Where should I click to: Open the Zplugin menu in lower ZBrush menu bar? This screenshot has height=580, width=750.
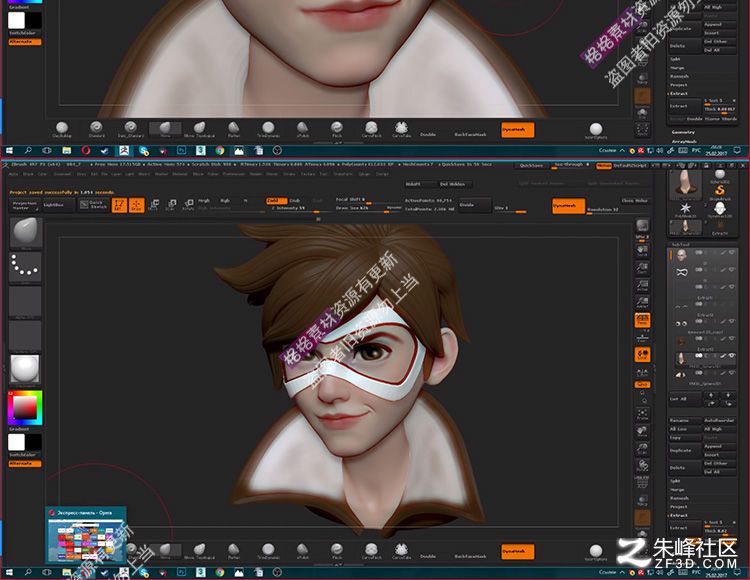pos(364,175)
